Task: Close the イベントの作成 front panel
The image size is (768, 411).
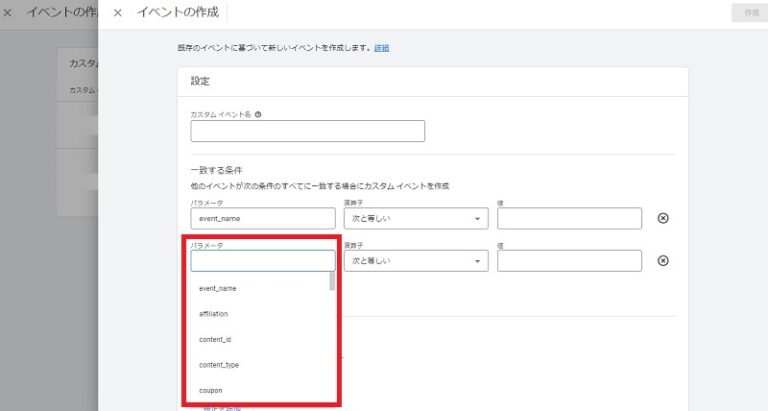Action: (118, 13)
